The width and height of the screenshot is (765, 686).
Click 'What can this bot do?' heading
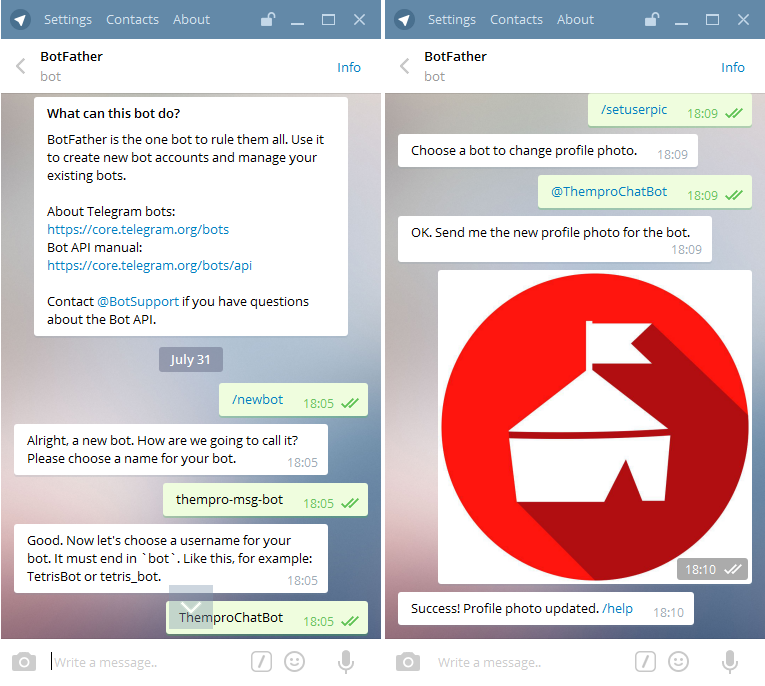(113, 114)
